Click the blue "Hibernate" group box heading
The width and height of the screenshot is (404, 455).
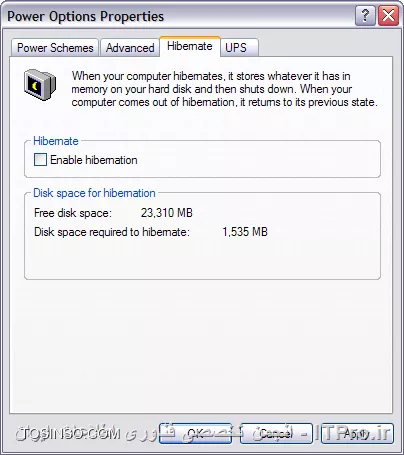point(56,141)
